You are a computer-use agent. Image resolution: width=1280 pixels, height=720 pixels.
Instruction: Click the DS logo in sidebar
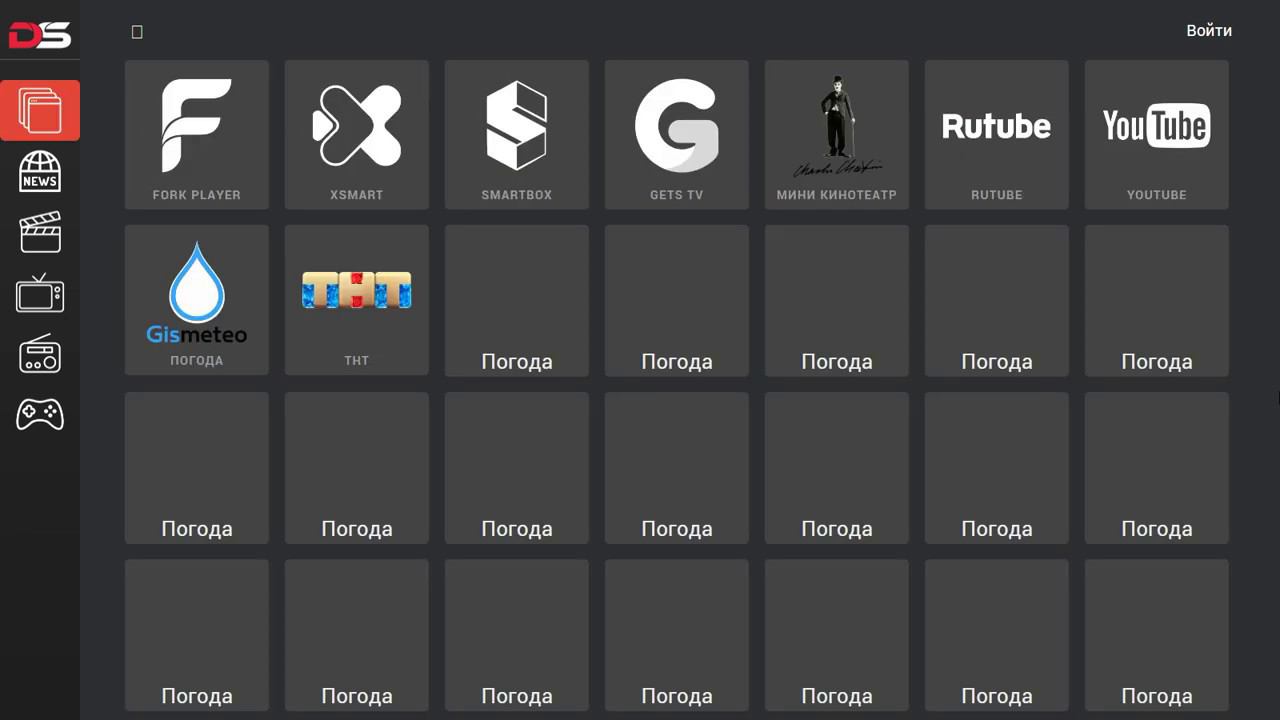coord(40,35)
